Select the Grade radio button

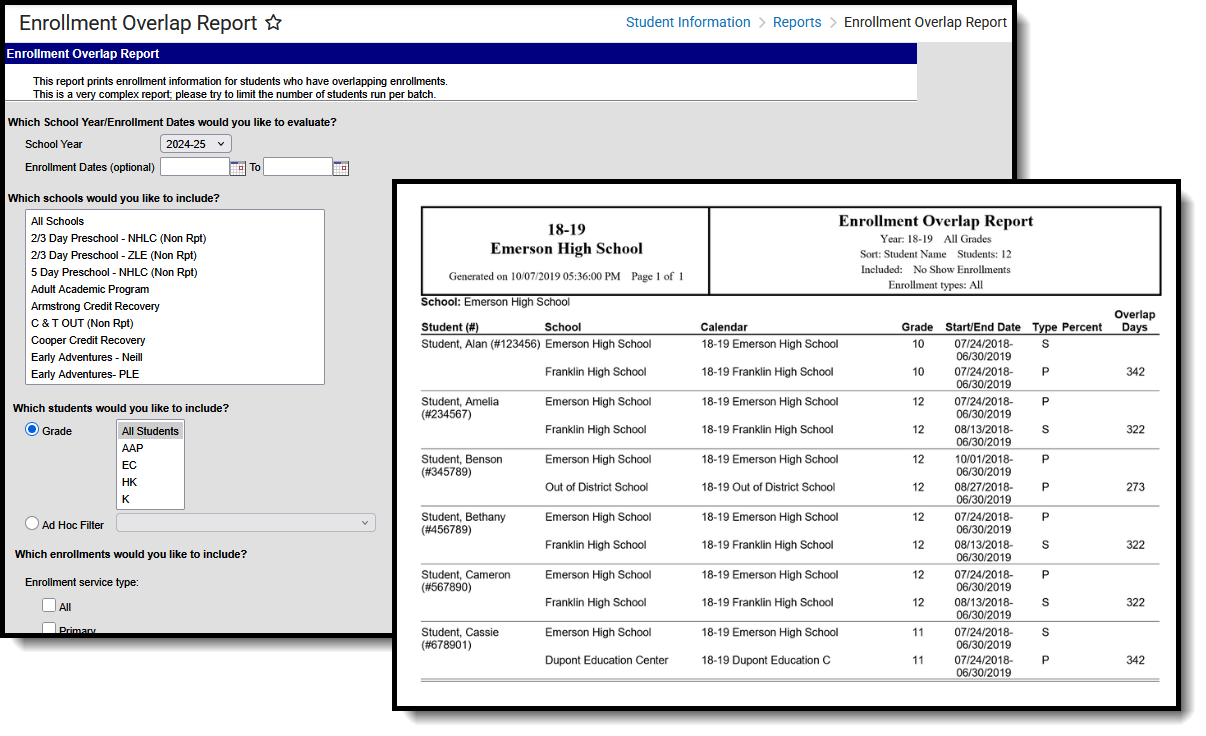click(32, 430)
